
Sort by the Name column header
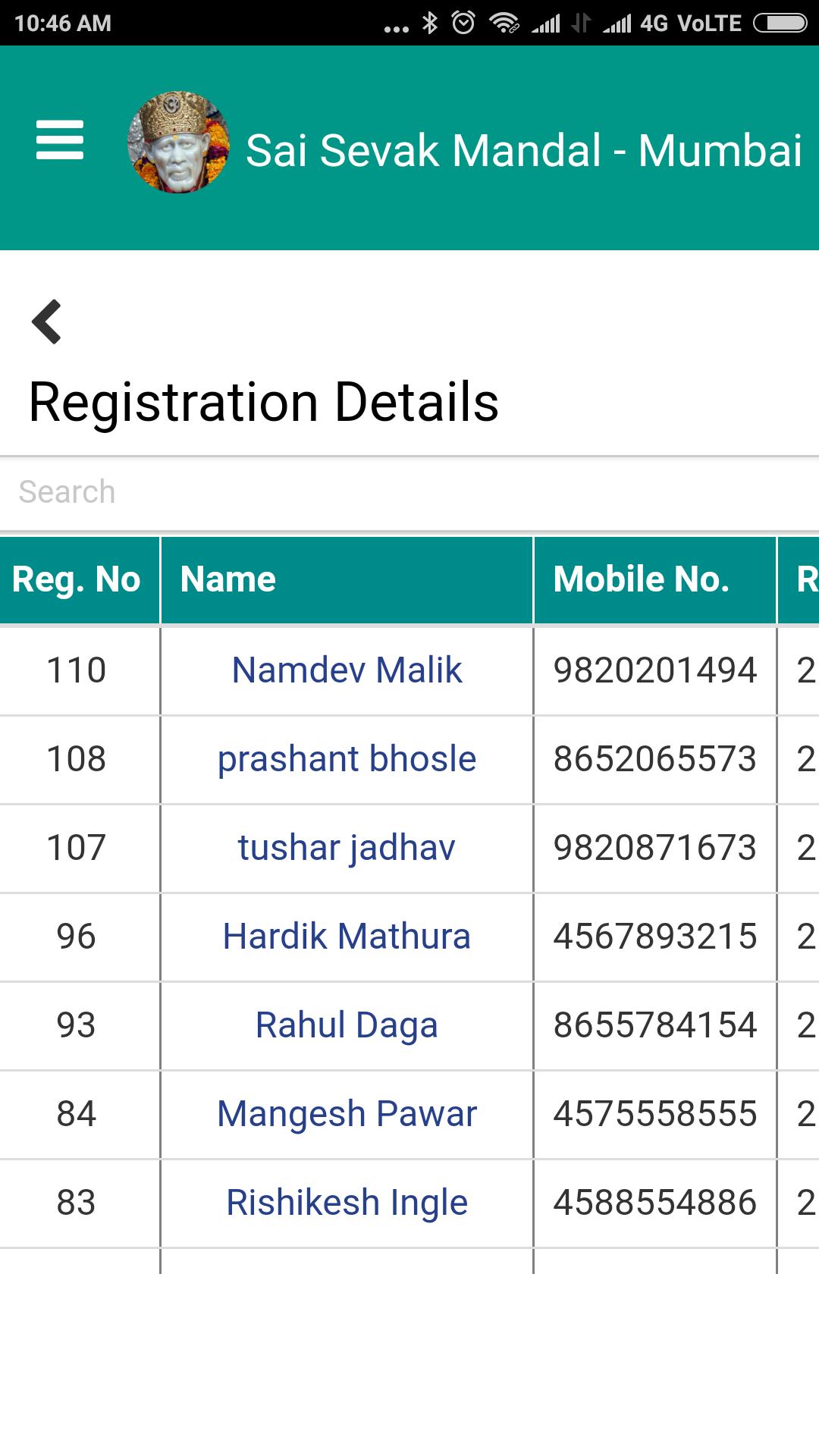point(228,579)
